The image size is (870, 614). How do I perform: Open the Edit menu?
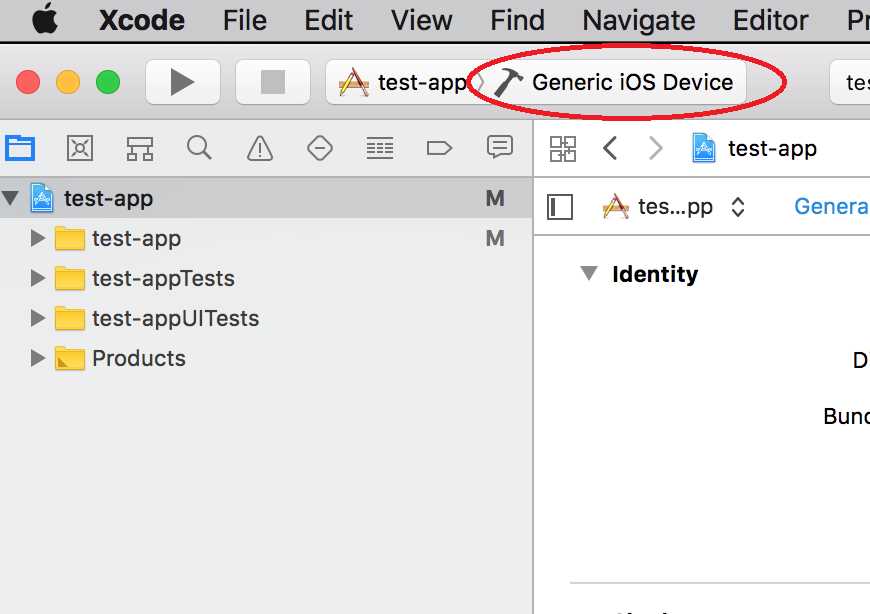(x=328, y=21)
